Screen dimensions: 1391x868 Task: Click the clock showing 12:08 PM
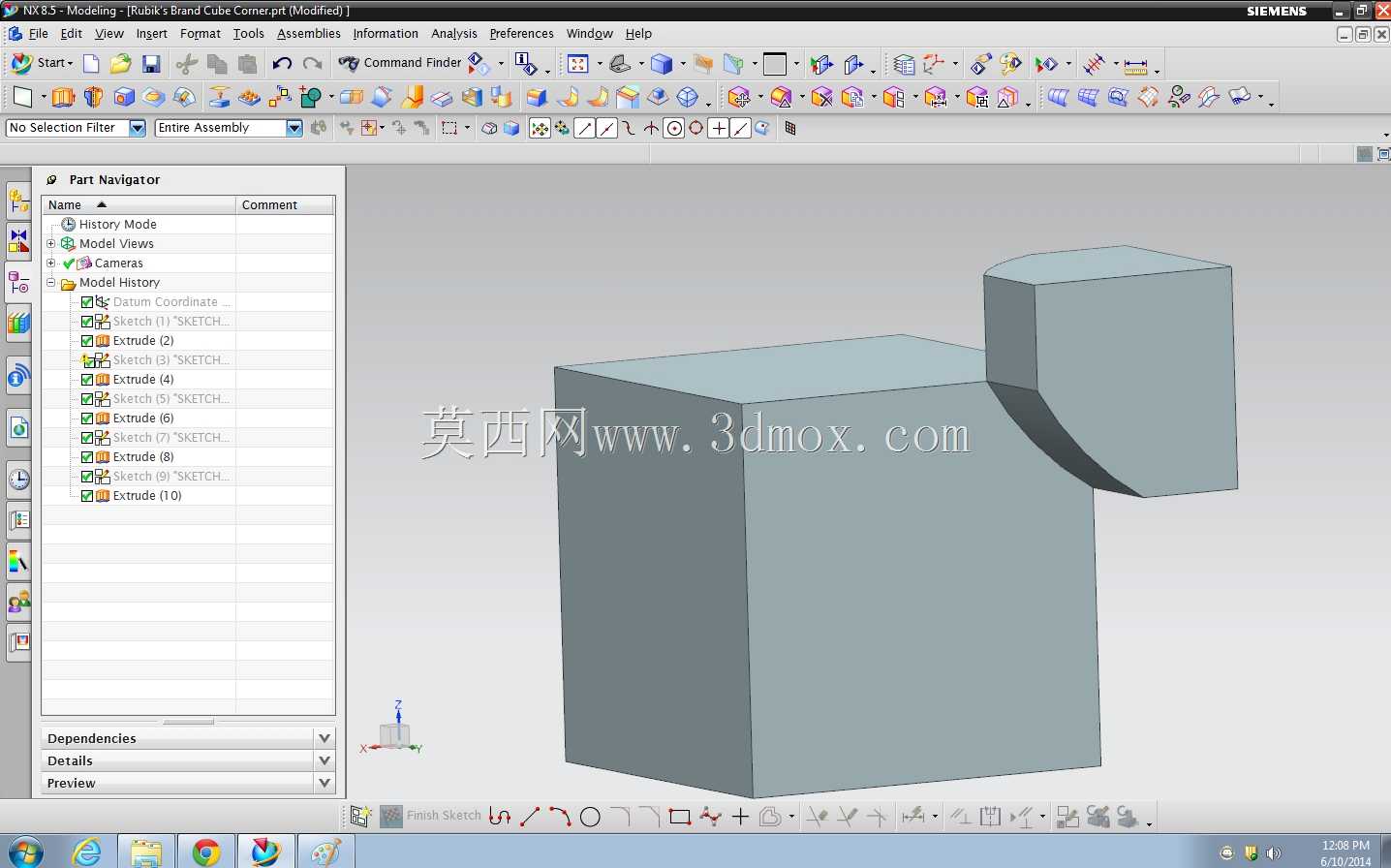pyautogui.click(x=1345, y=846)
